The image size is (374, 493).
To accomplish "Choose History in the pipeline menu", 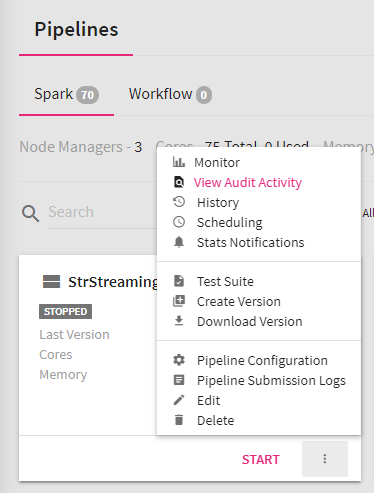I will coord(218,203).
